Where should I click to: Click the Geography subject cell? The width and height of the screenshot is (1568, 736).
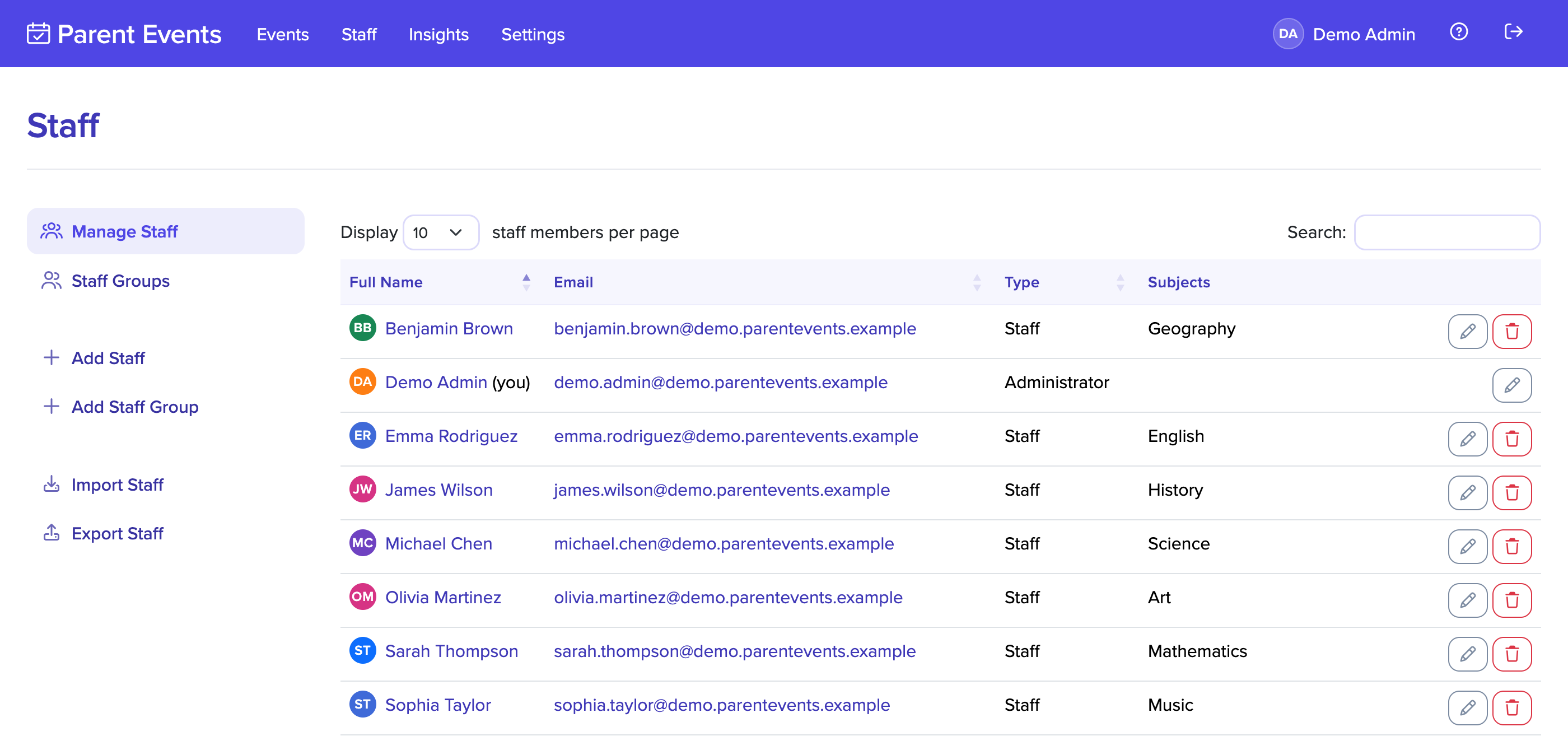[x=1191, y=329]
